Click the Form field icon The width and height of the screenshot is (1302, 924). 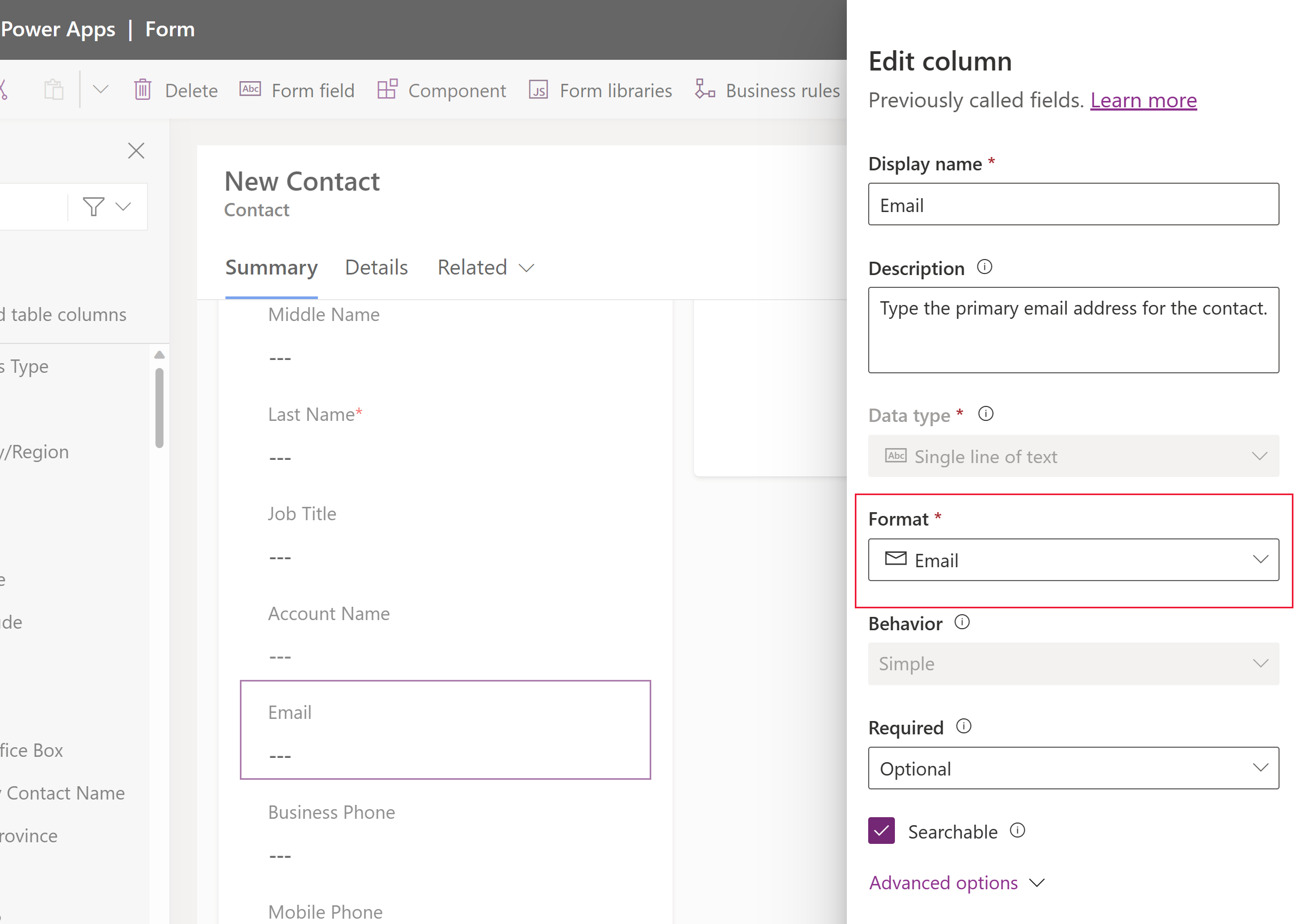249,89
